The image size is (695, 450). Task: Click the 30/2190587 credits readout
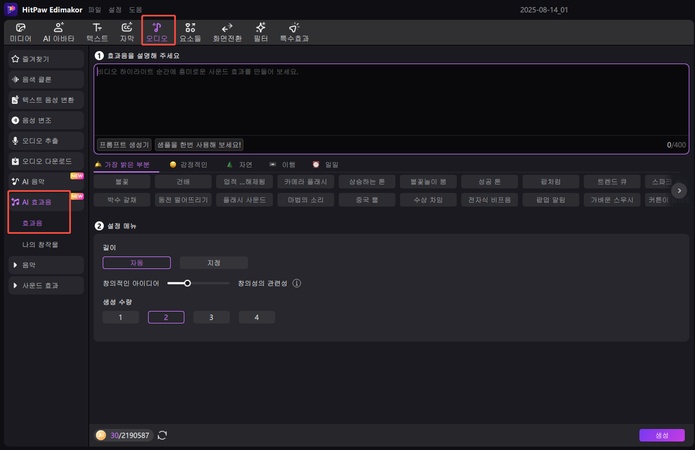pyautogui.click(x=130, y=435)
